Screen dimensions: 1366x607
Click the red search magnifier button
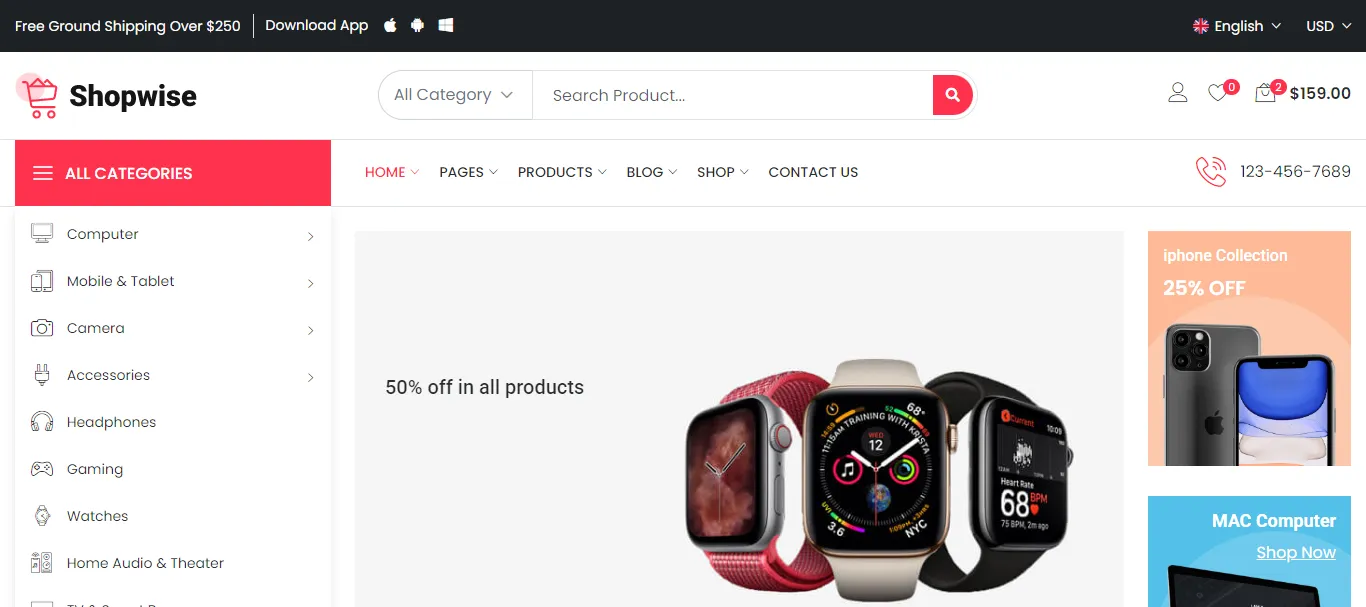[x=952, y=95]
